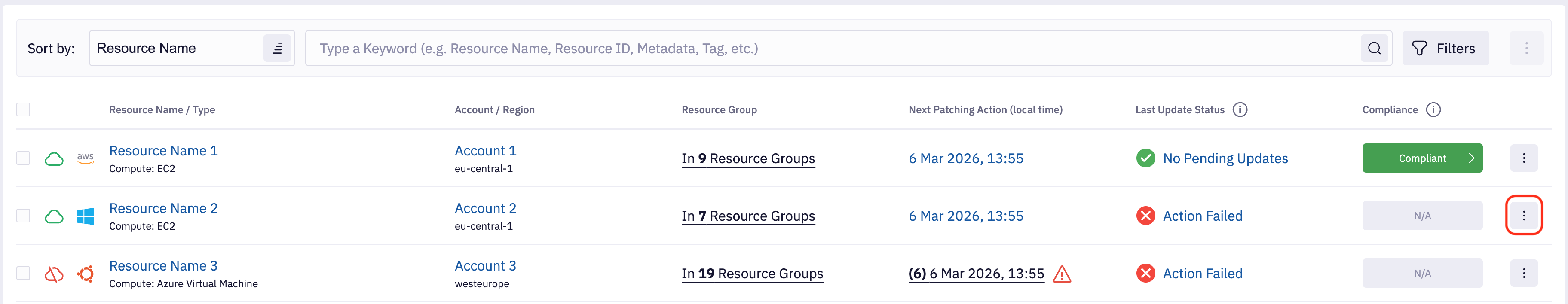Click Last Update Status info icon
The width and height of the screenshot is (1568, 304).
1239,109
